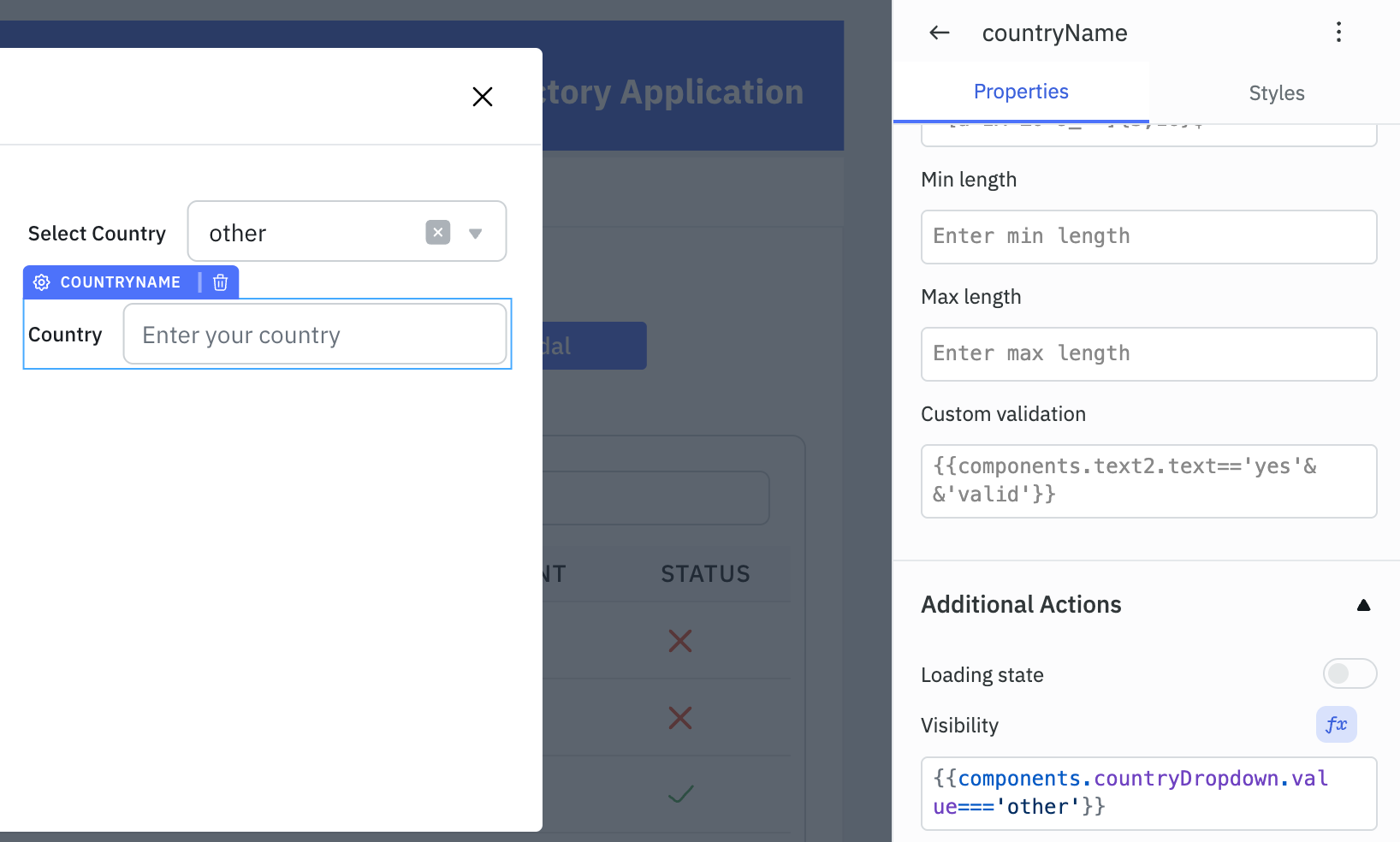Click the gear icon on COUNTRYNAME handle

(42, 282)
